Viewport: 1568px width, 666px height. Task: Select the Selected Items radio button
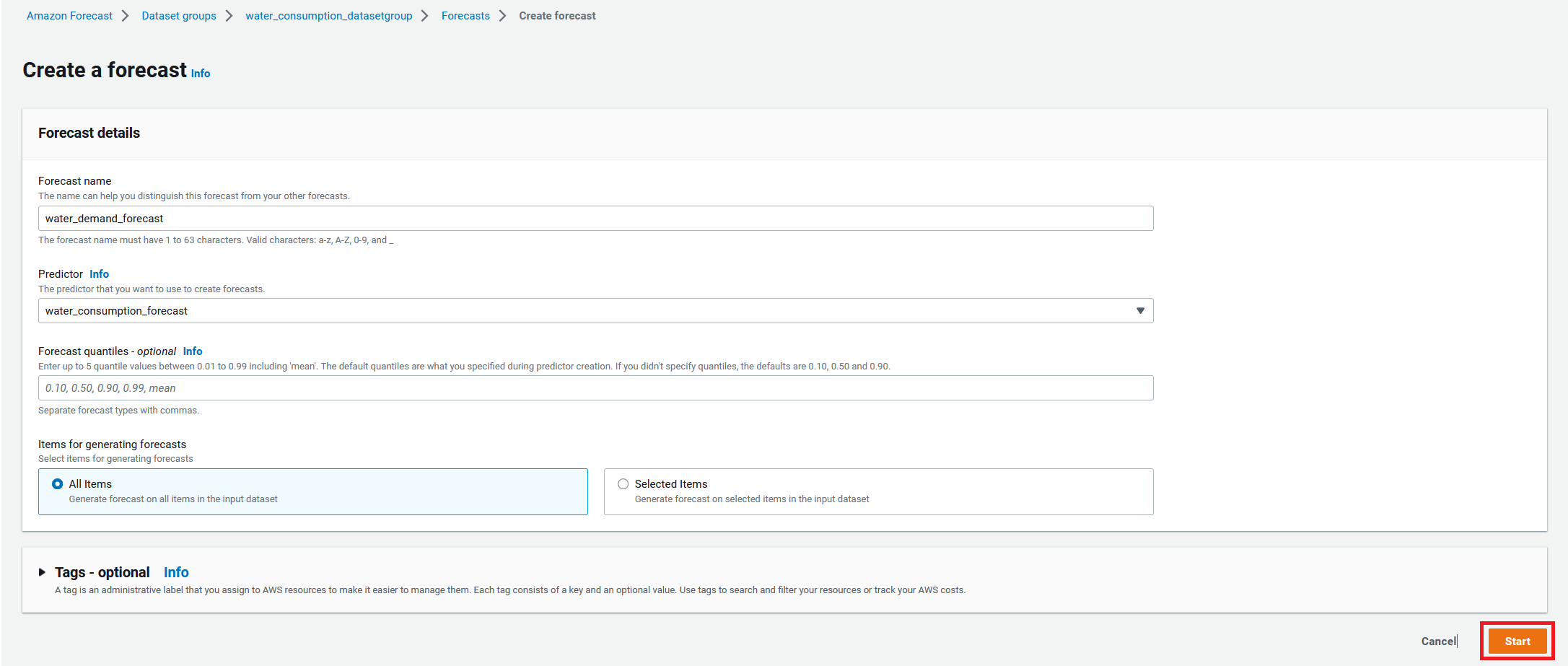623,484
